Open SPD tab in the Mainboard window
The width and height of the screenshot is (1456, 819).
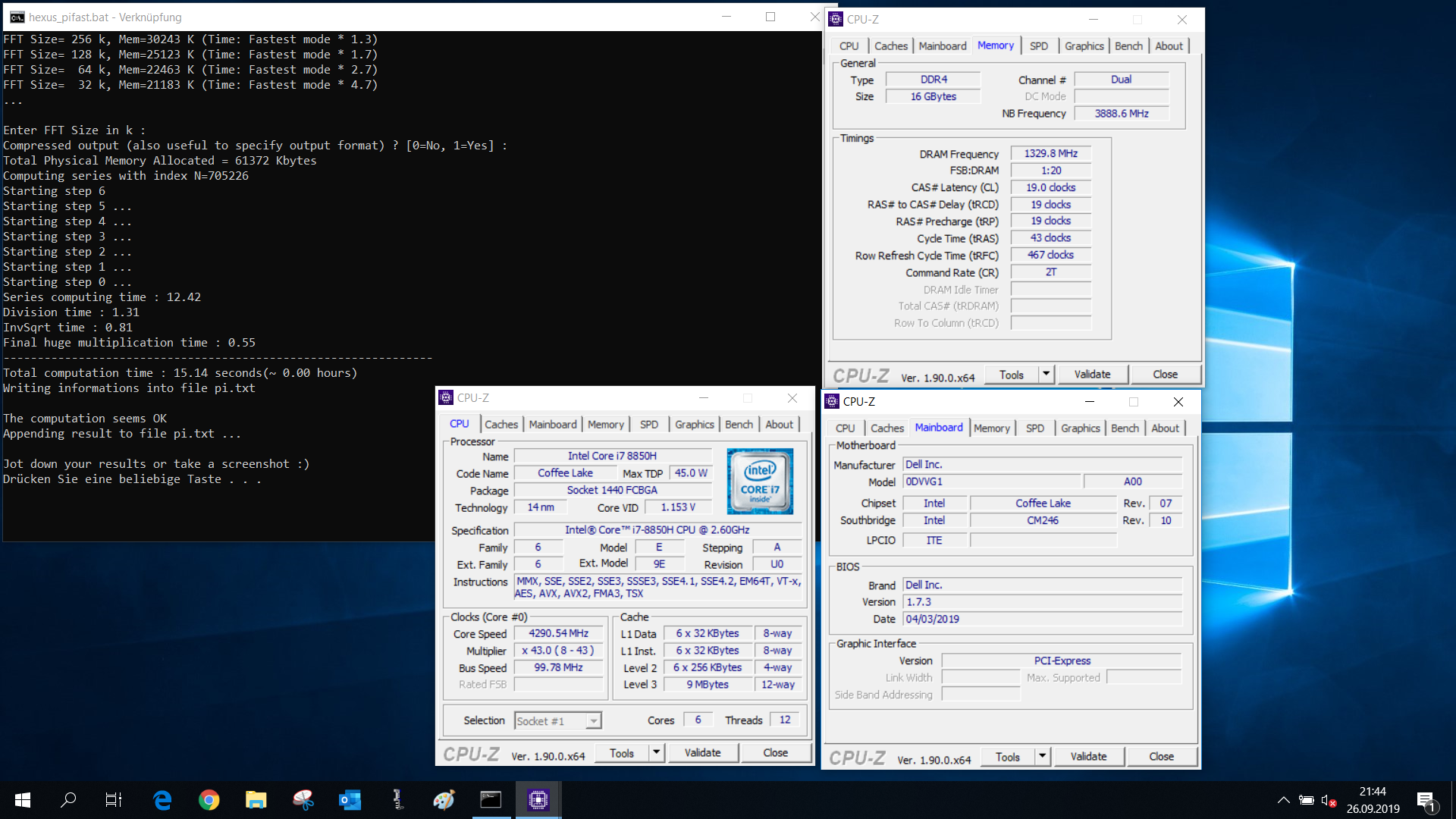(x=1035, y=428)
